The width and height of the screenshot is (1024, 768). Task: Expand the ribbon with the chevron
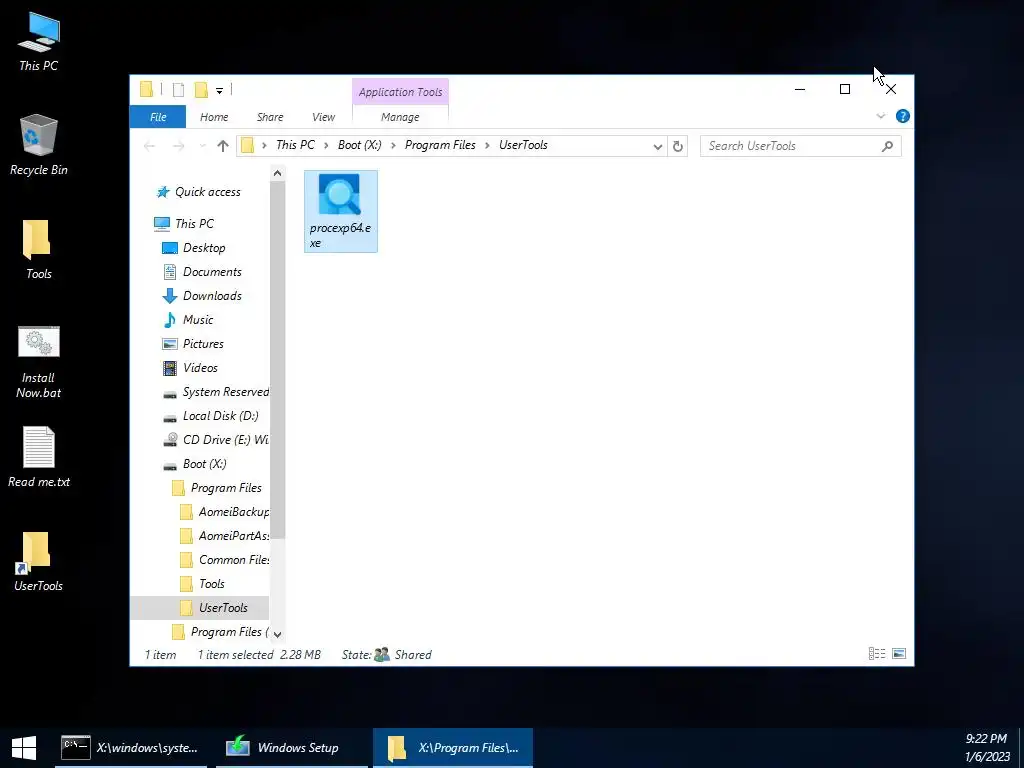pos(880,116)
